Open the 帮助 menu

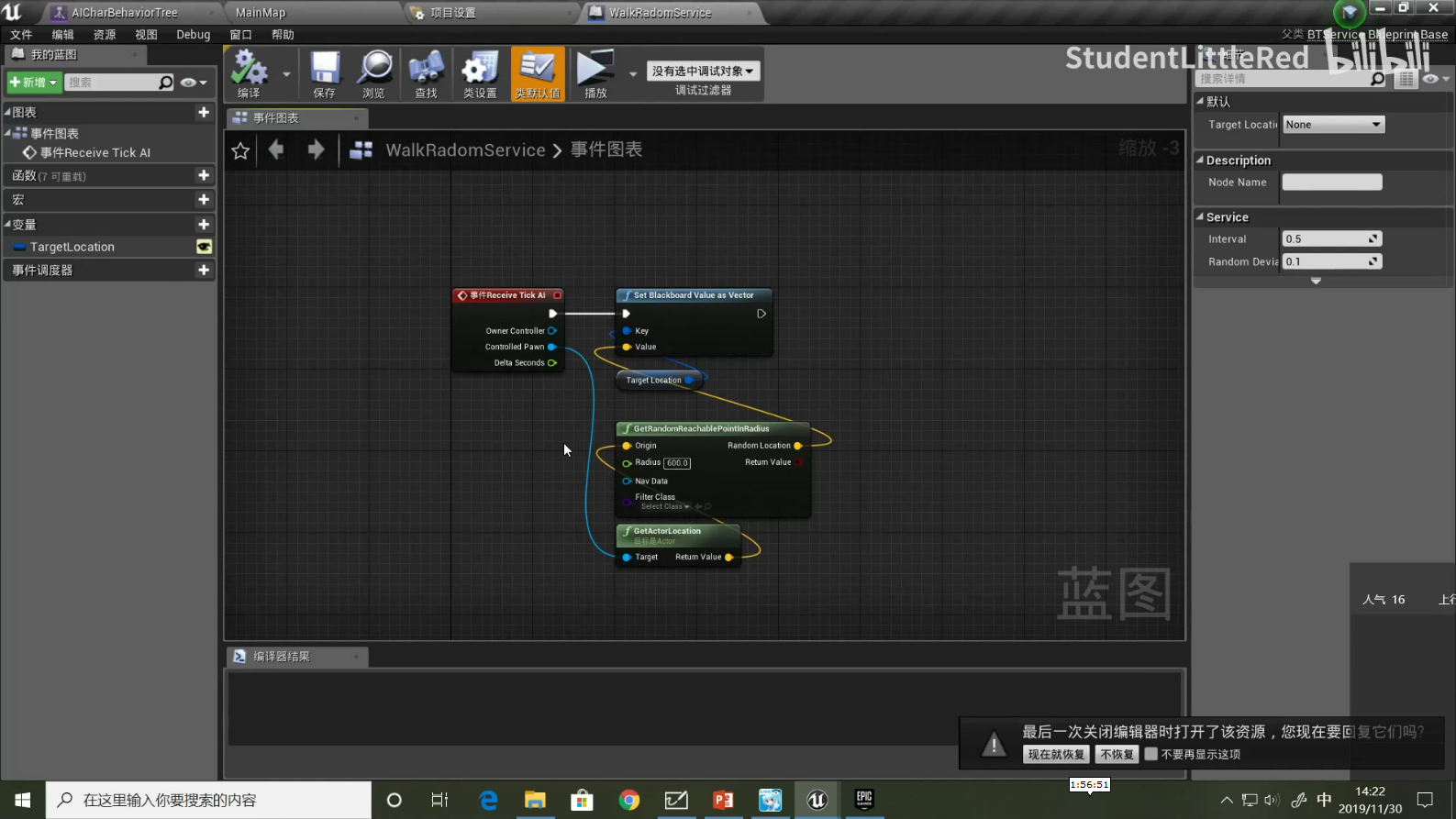283,35
